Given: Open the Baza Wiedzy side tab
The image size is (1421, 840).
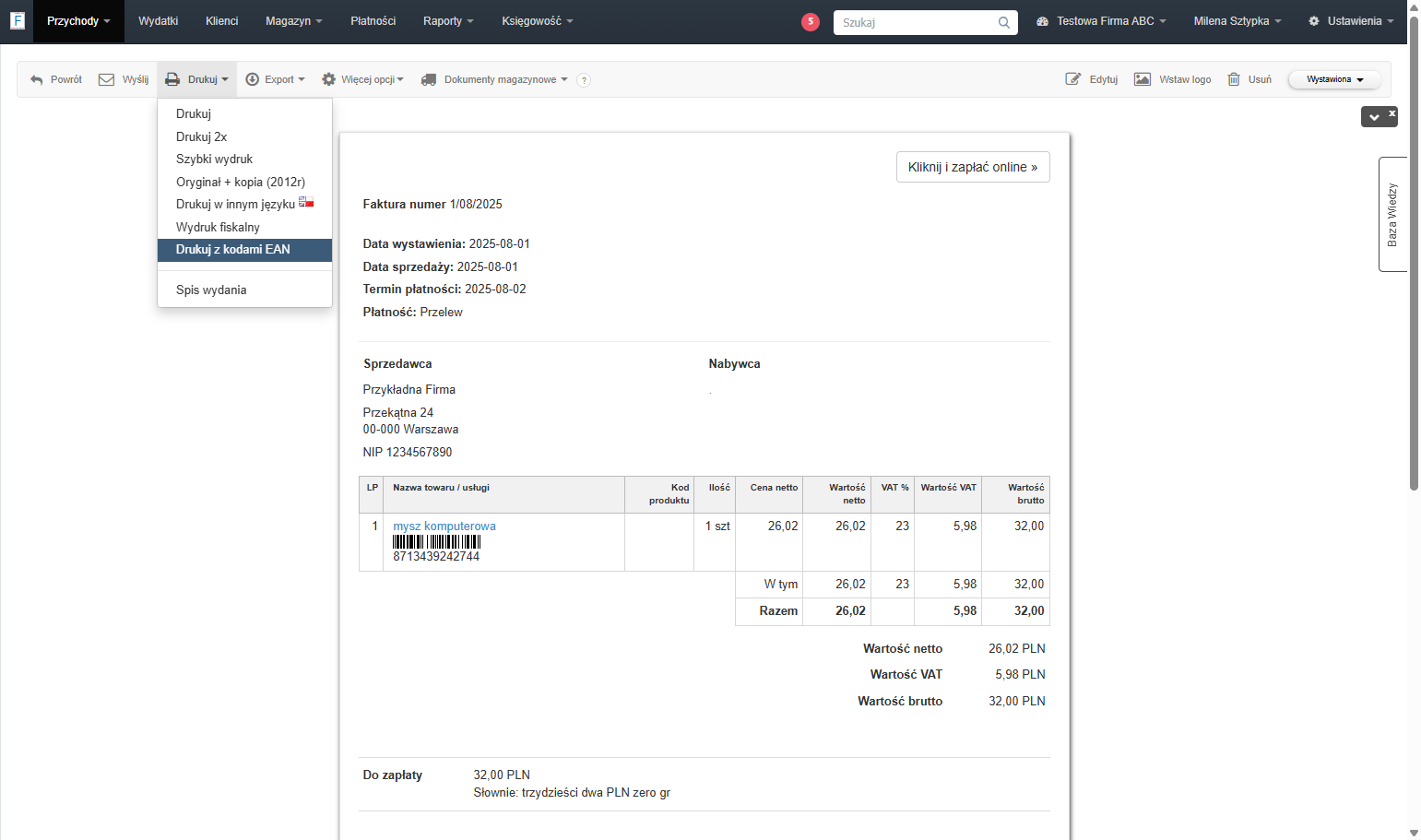Looking at the screenshot, I should (1392, 214).
